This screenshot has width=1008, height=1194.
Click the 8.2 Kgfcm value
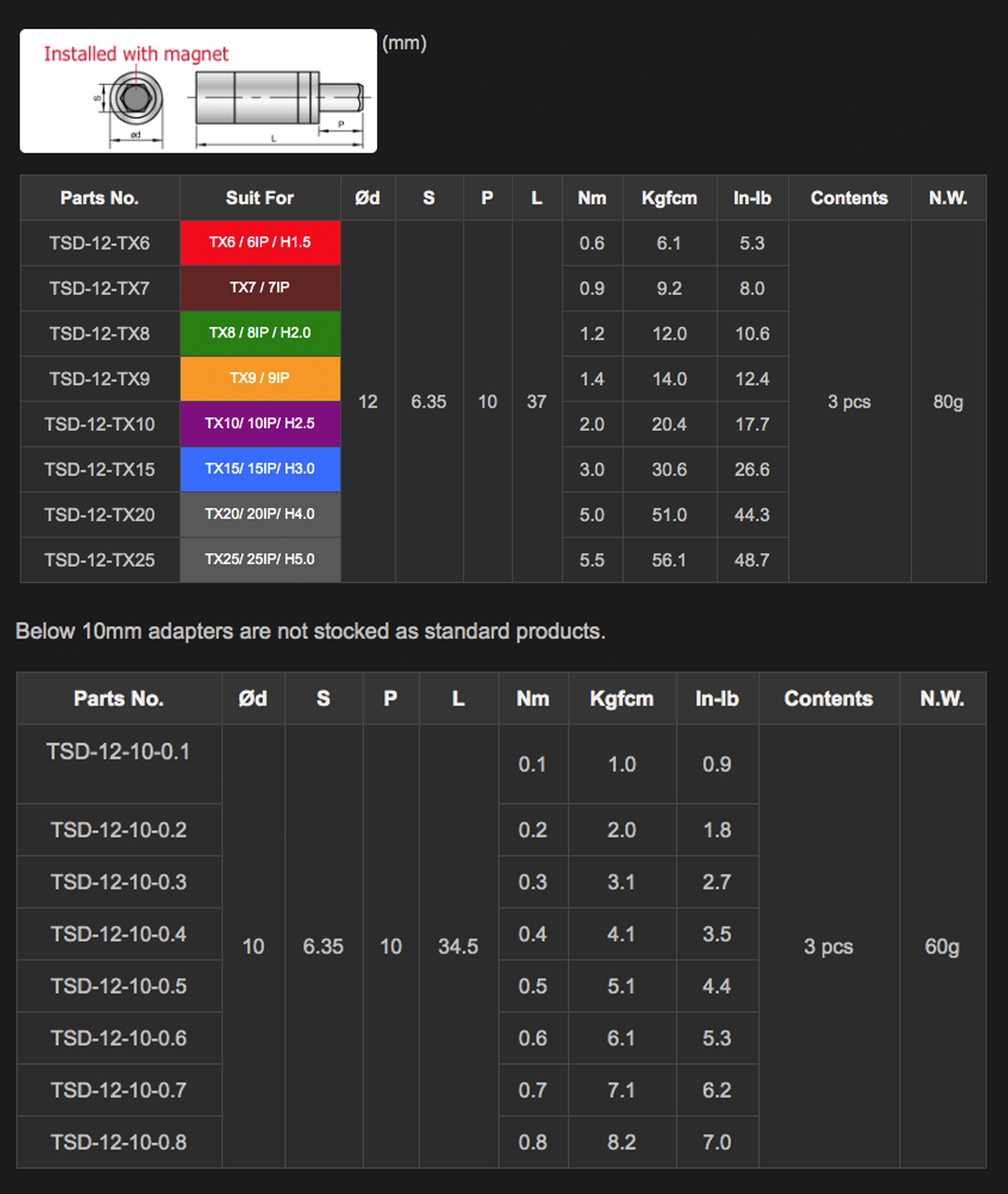pyautogui.click(x=621, y=1142)
